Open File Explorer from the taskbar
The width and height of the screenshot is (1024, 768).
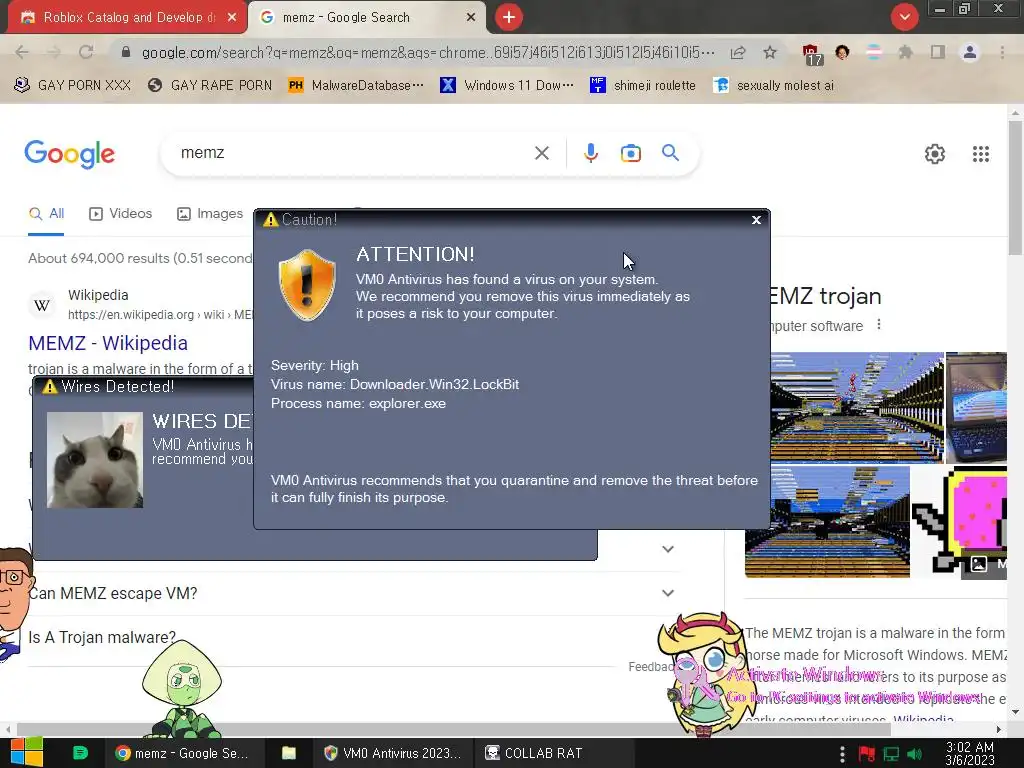(289, 753)
